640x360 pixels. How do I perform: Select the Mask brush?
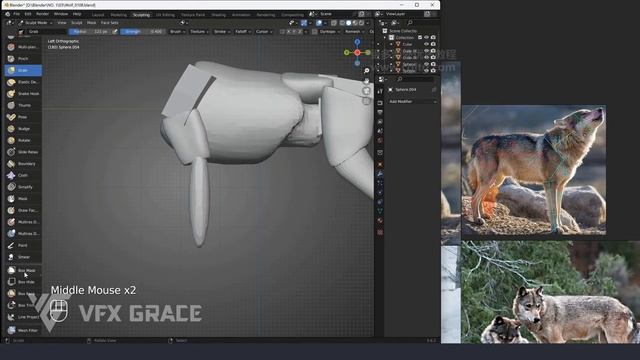[23, 199]
